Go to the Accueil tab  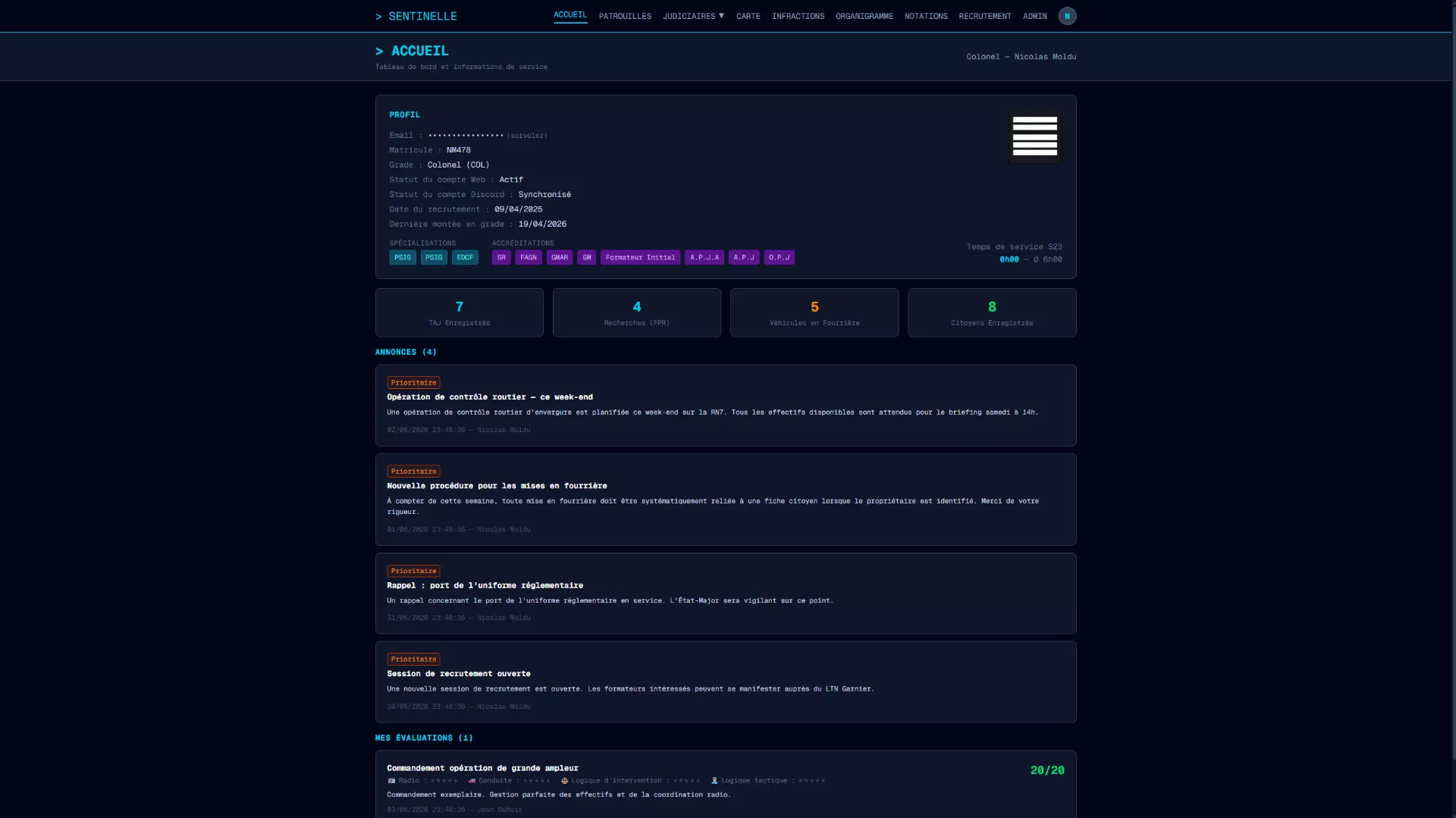click(x=570, y=15)
